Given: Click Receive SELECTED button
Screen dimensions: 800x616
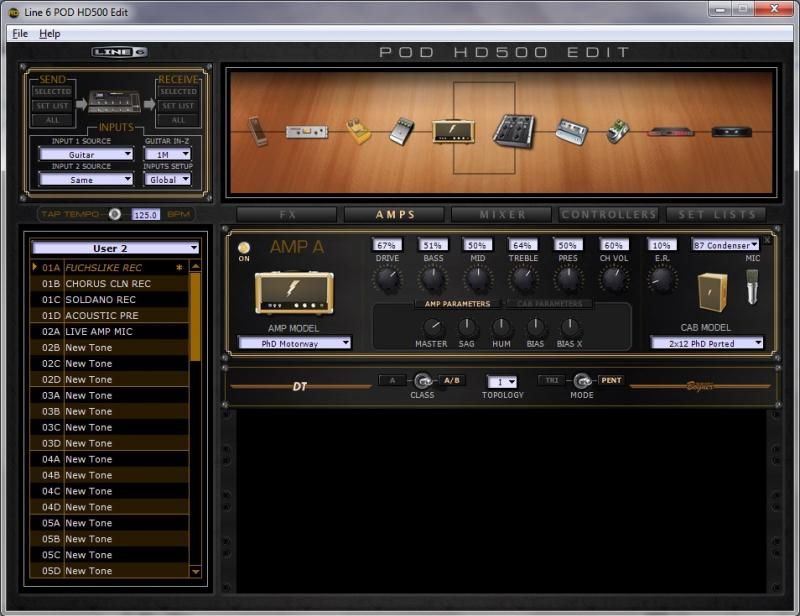Looking at the screenshot, I should click(x=178, y=91).
